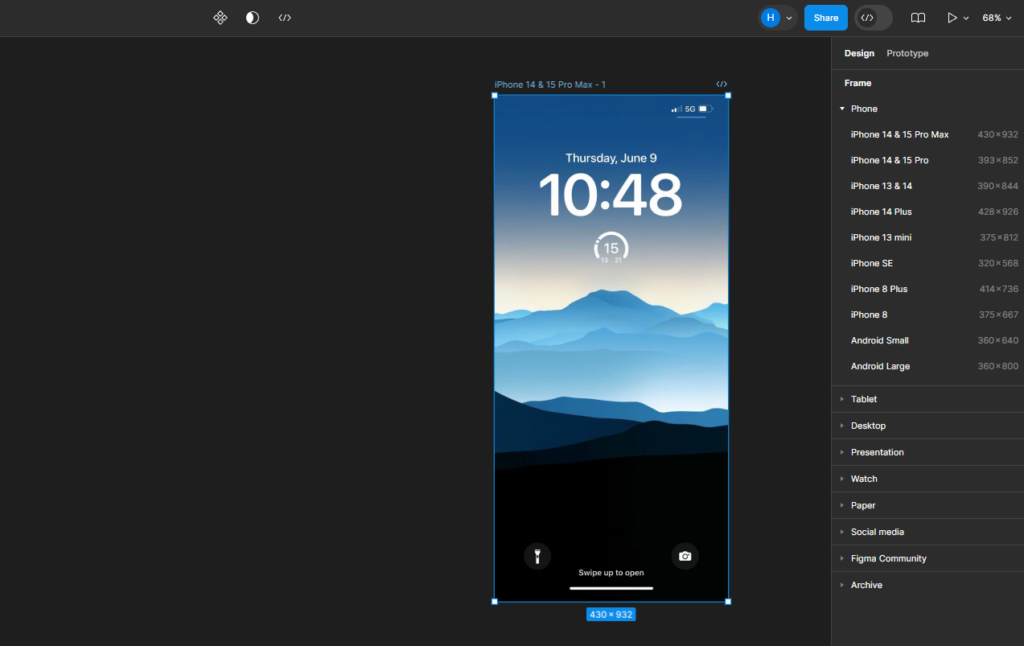Open dropdown arrow next to avatar H
This screenshot has width=1024, height=646.
pyautogui.click(x=789, y=18)
